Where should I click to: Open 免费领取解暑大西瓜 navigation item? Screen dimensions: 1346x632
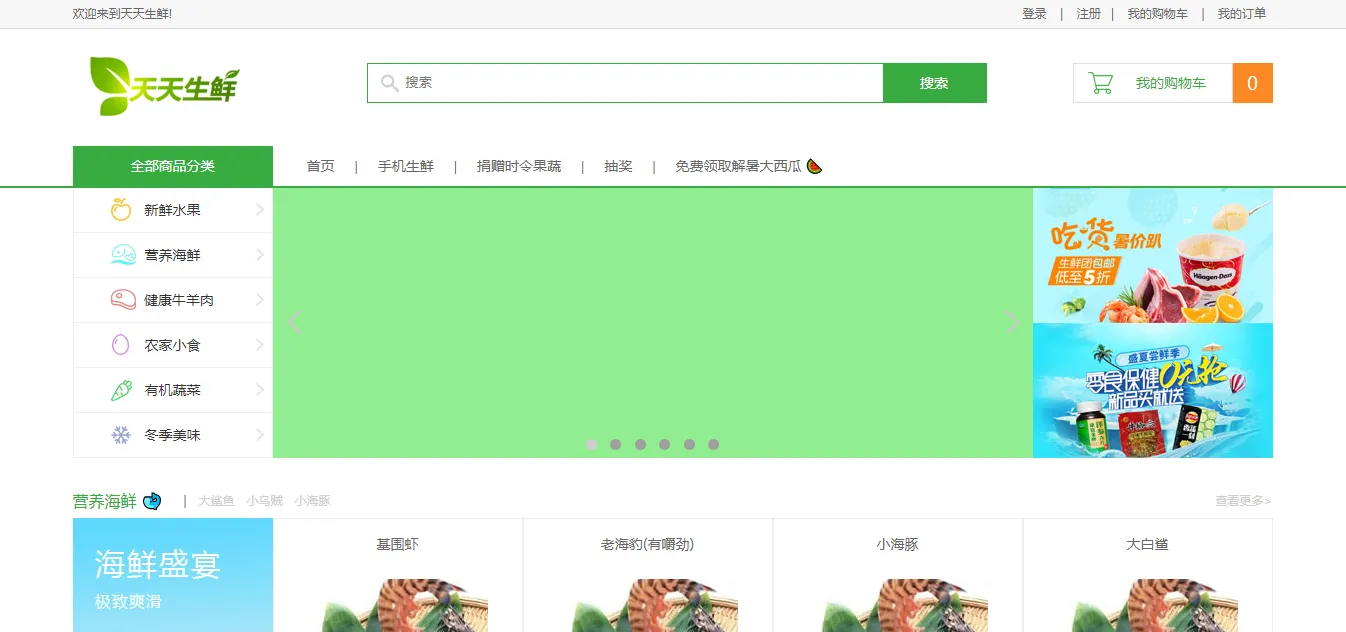(738, 166)
